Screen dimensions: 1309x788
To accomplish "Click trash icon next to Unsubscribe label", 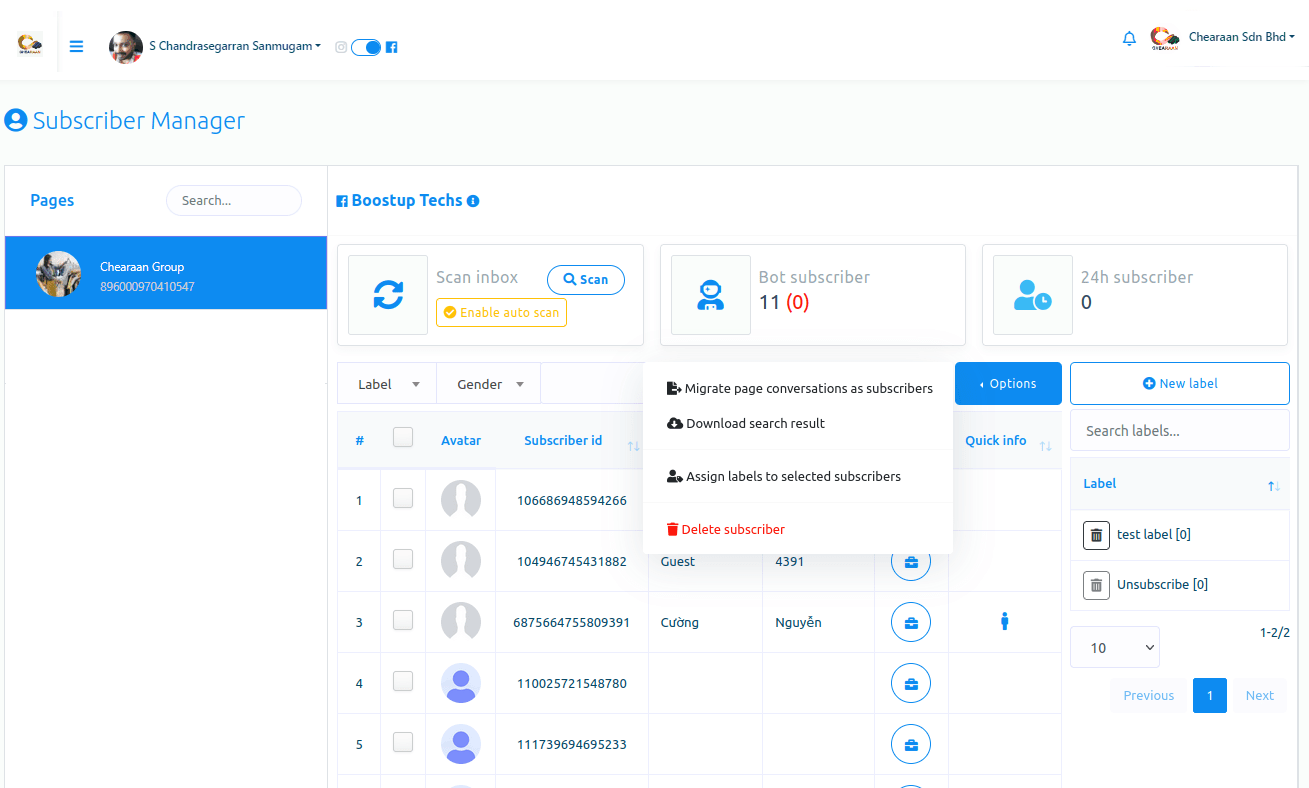I will point(1096,585).
